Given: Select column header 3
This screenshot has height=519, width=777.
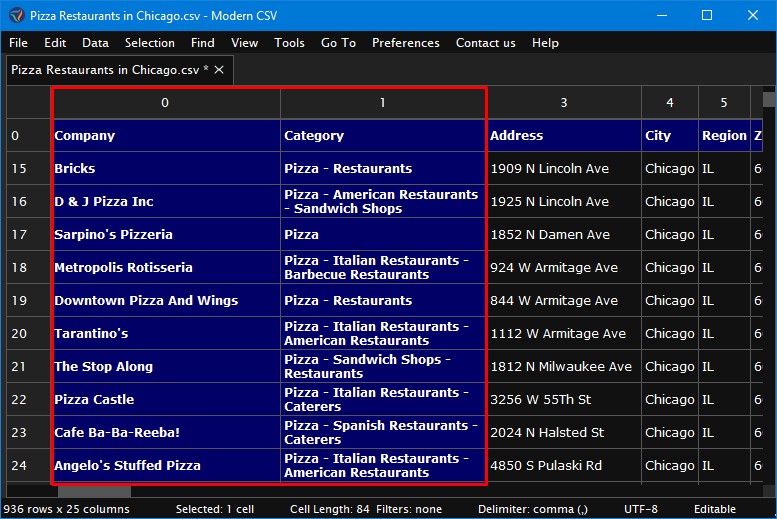Looking at the screenshot, I should coord(564,103).
